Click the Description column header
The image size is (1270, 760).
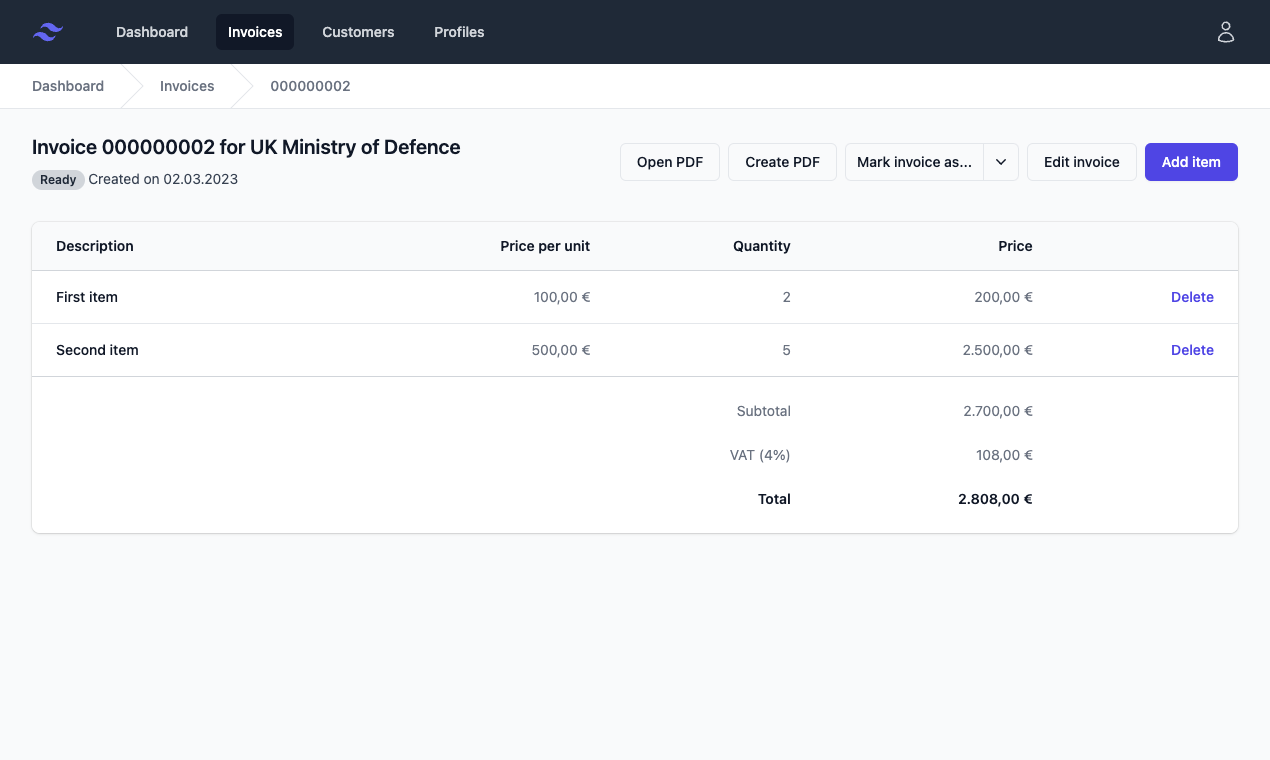coord(95,246)
